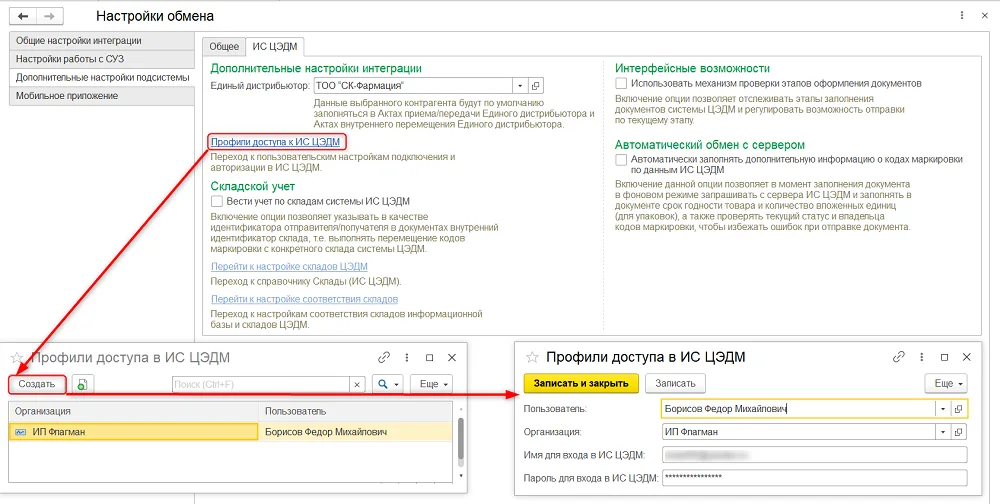Open three-dot menu in left profiles list window

coord(407,358)
